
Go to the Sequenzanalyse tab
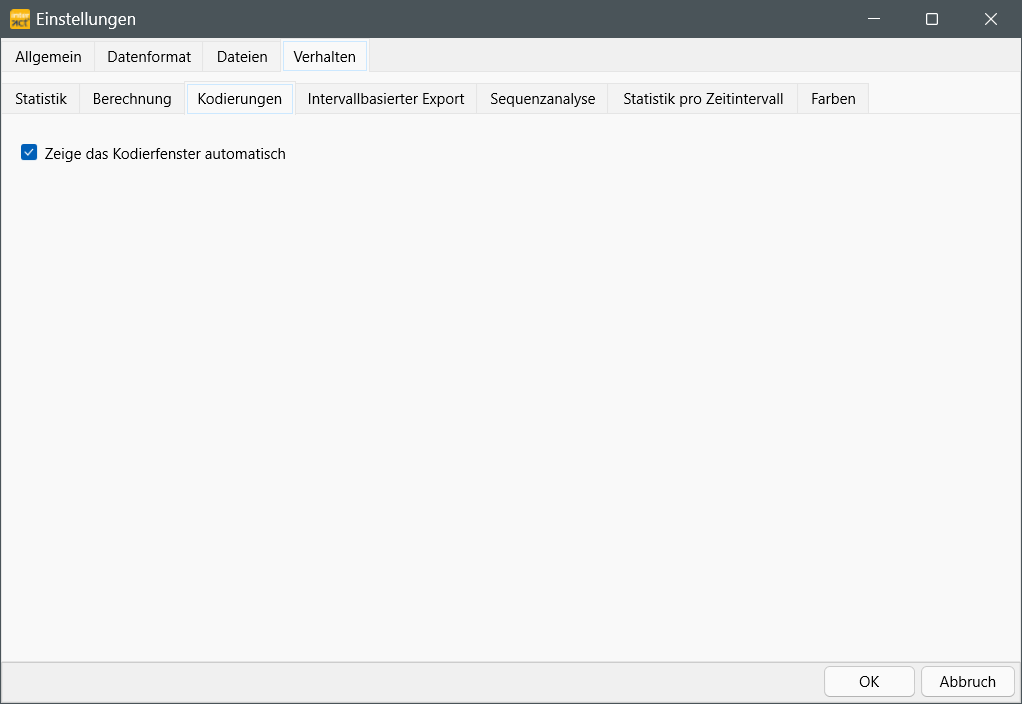point(542,98)
